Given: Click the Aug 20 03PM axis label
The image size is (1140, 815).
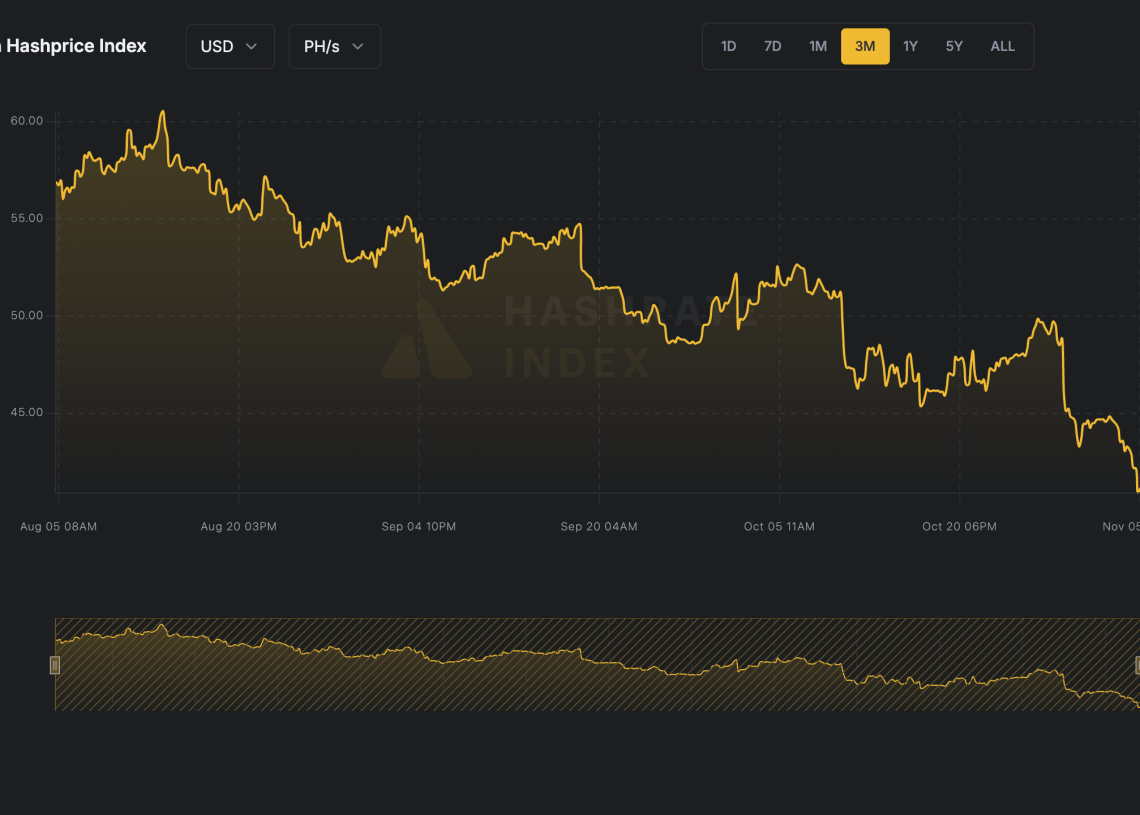Looking at the screenshot, I should click(238, 526).
